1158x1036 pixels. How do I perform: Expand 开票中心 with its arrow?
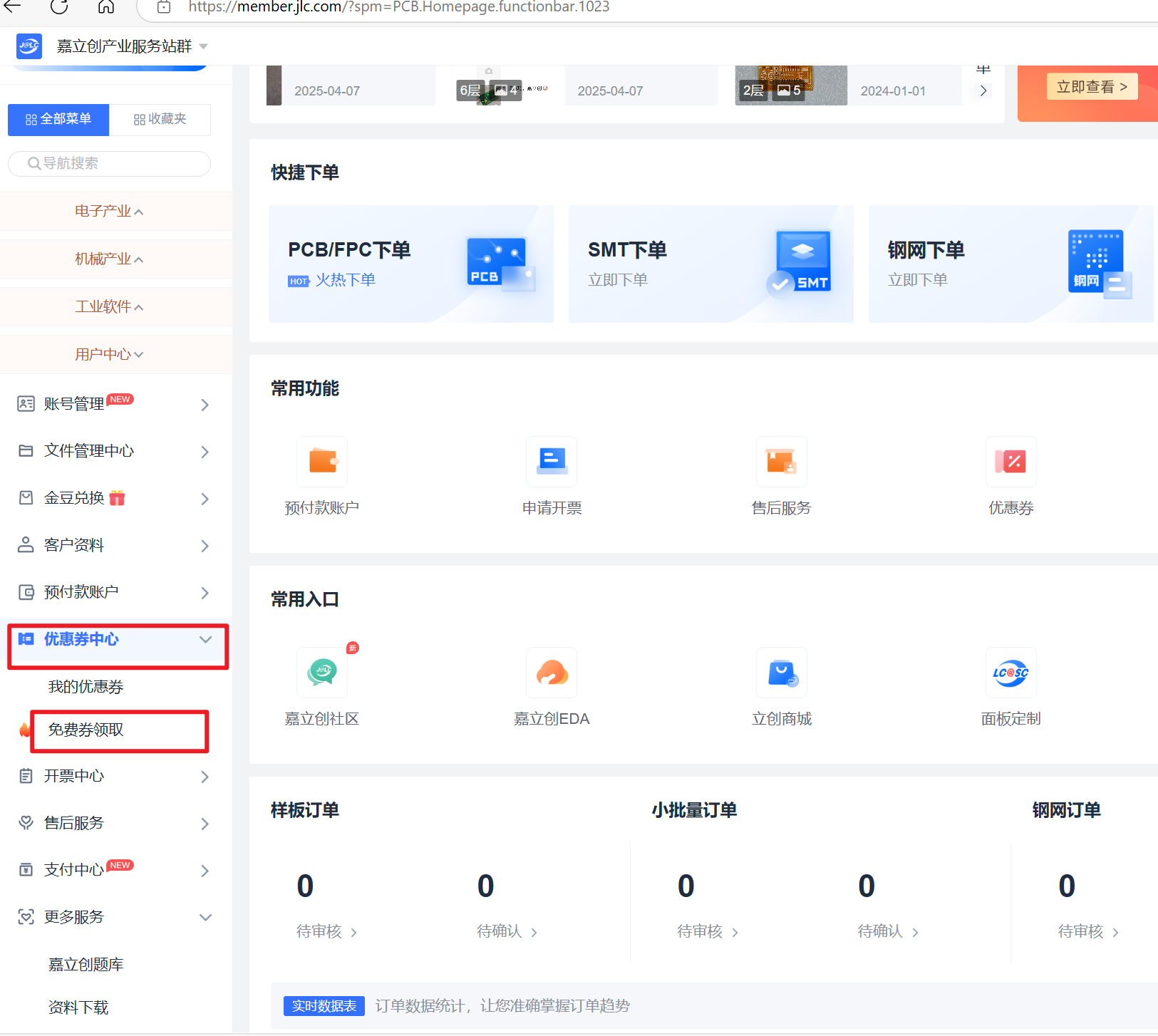[205, 777]
